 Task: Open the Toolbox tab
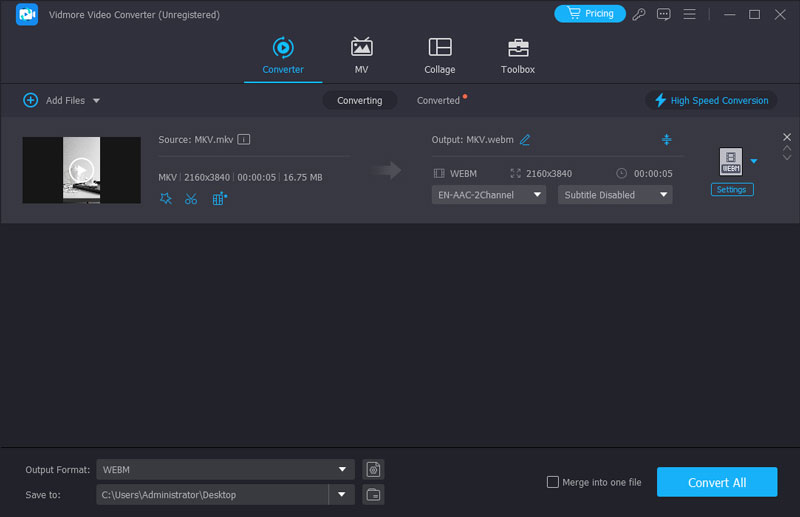517,56
